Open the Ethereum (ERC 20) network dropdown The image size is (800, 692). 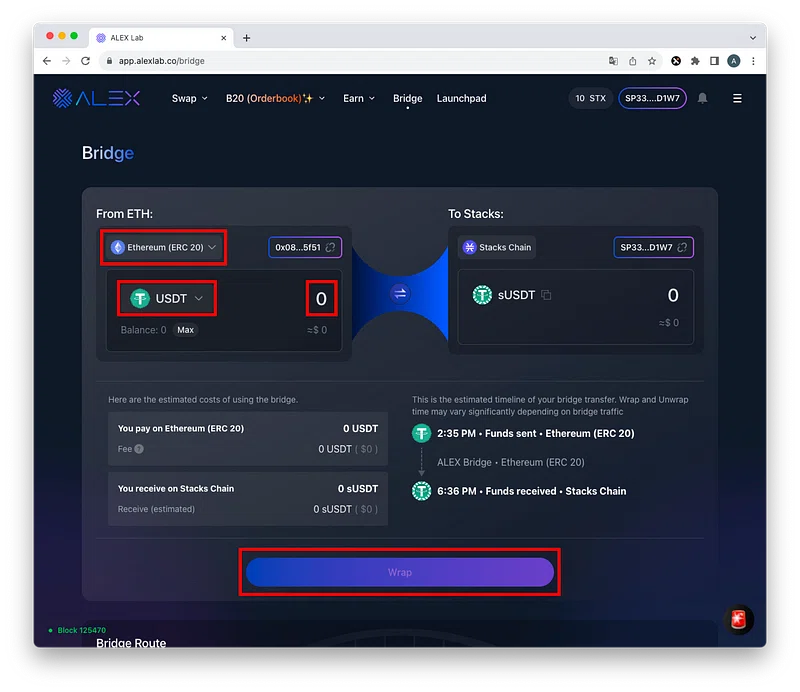pyautogui.click(x=164, y=247)
